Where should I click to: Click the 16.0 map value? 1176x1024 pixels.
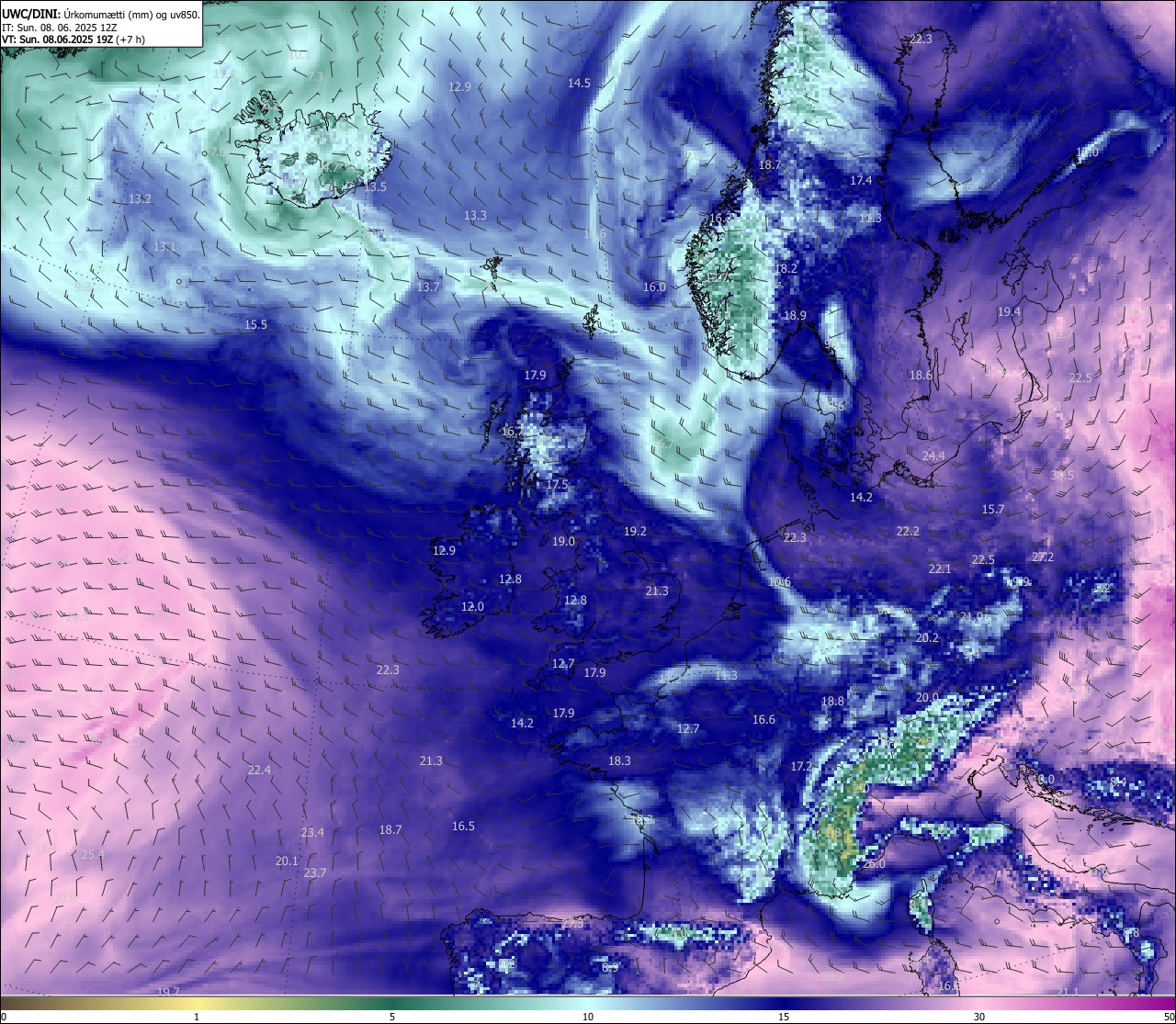coord(654,287)
